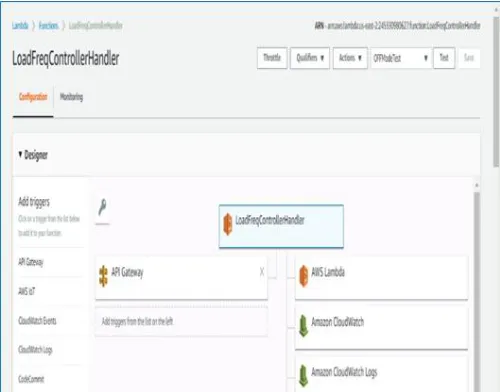Select the LoadFreqControllerHandler function box

tap(281, 226)
